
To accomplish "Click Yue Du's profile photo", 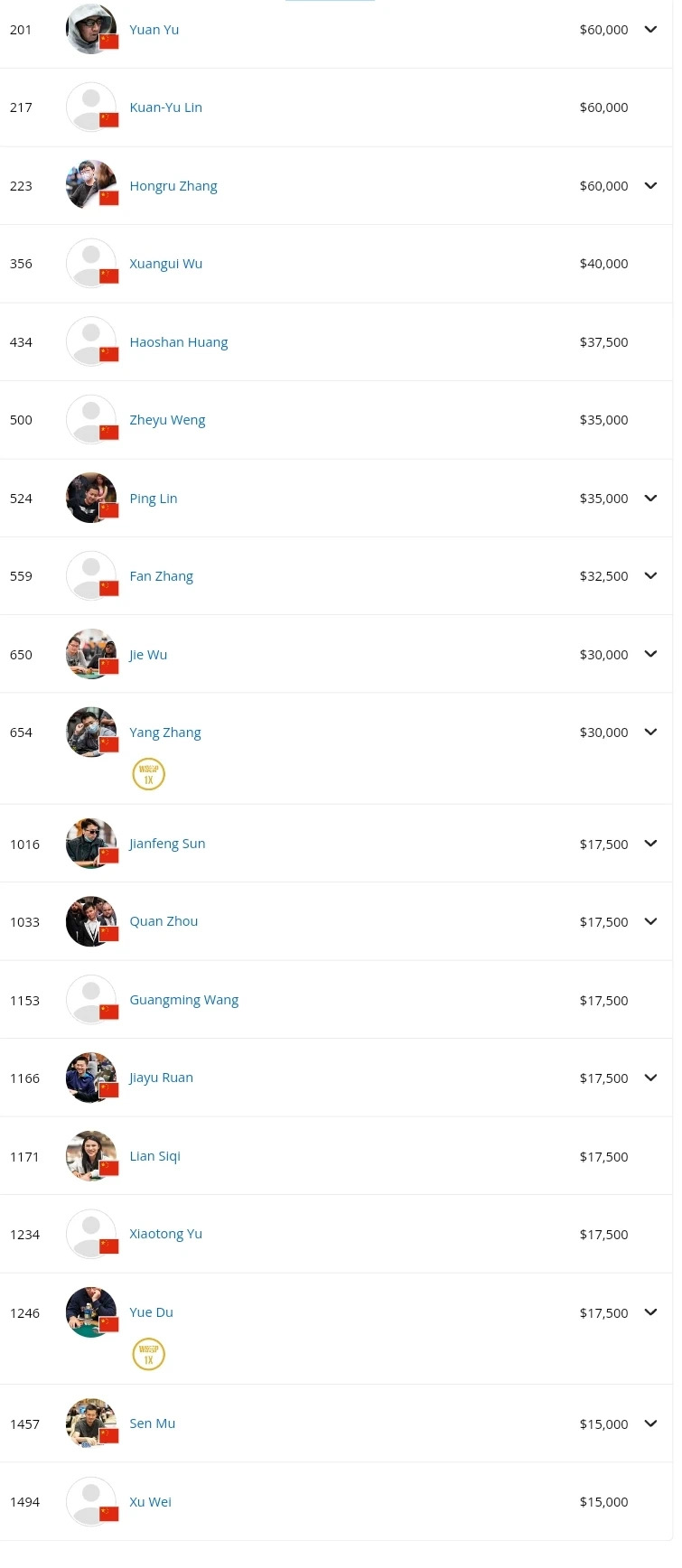I will click(x=89, y=1311).
